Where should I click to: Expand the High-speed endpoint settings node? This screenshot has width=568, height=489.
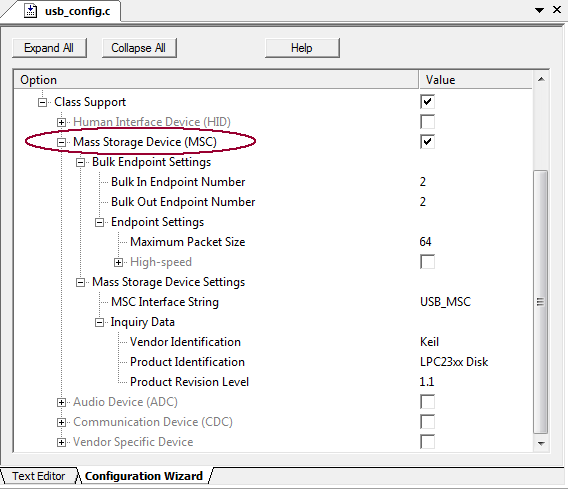point(118,262)
